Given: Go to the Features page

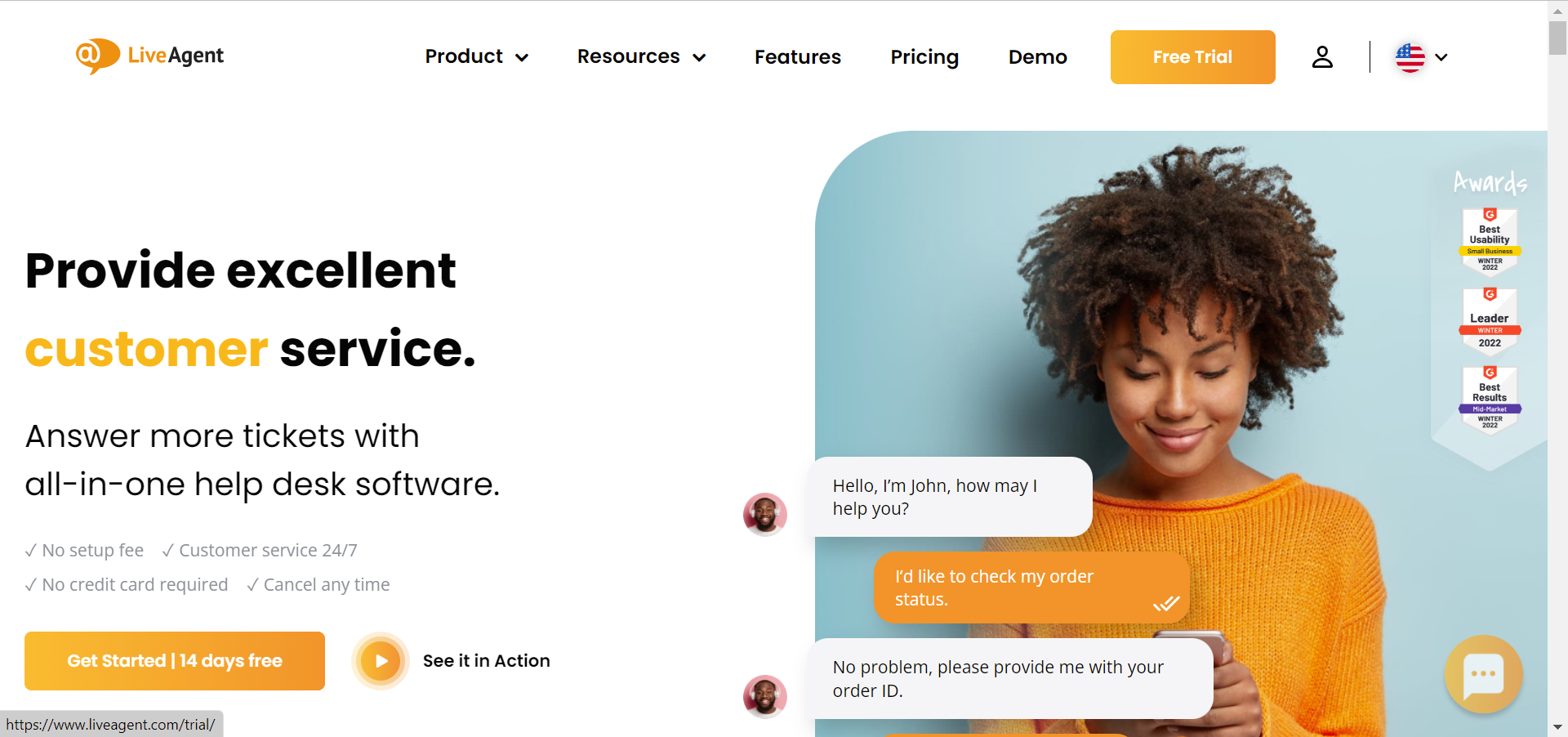Looking at the screenshot, I should coord(798,57).
